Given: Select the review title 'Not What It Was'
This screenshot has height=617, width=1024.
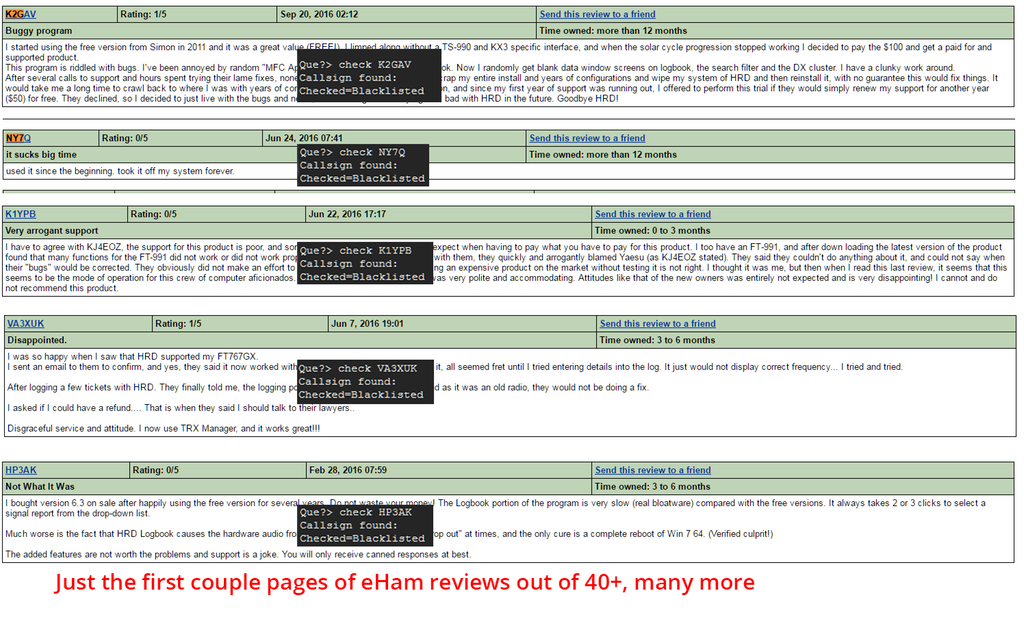Looking at the screenshot, I should coord(40,486).
